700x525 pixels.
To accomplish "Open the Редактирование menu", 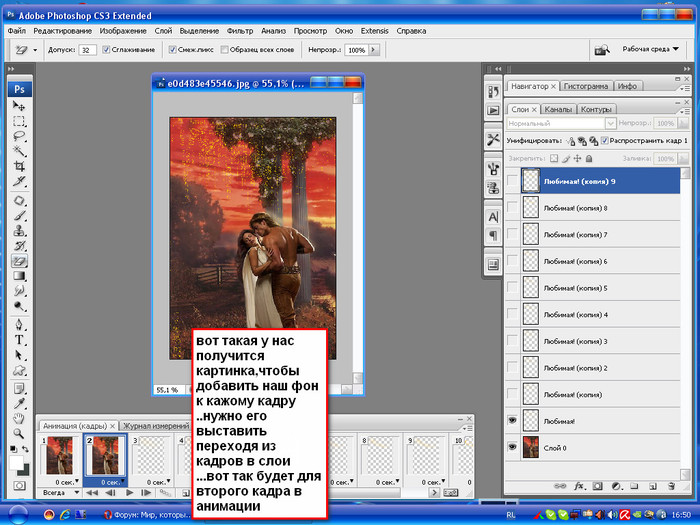I will click(62, 31).
